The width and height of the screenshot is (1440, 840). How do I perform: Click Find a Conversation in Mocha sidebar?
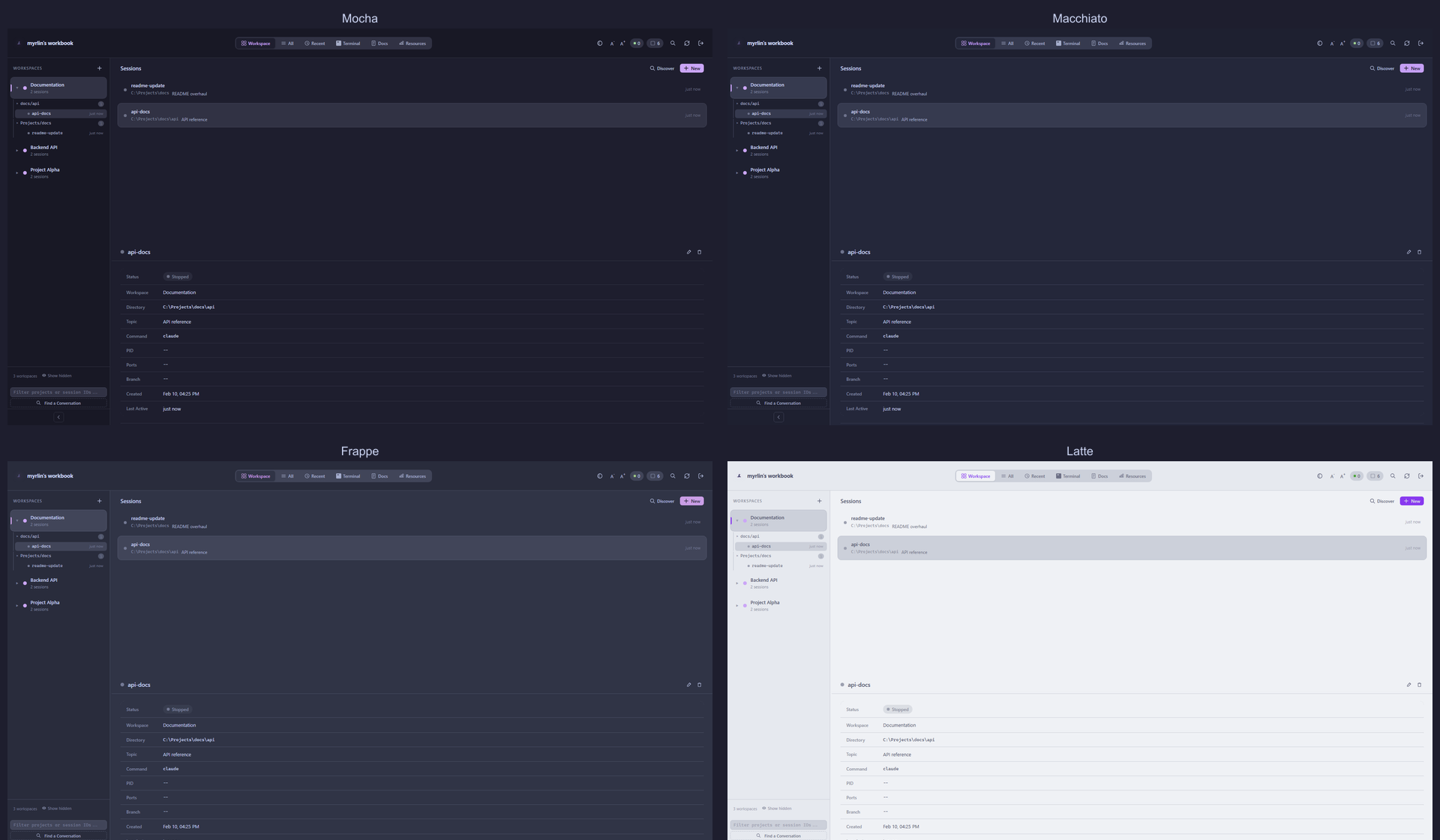click(58, 403)
